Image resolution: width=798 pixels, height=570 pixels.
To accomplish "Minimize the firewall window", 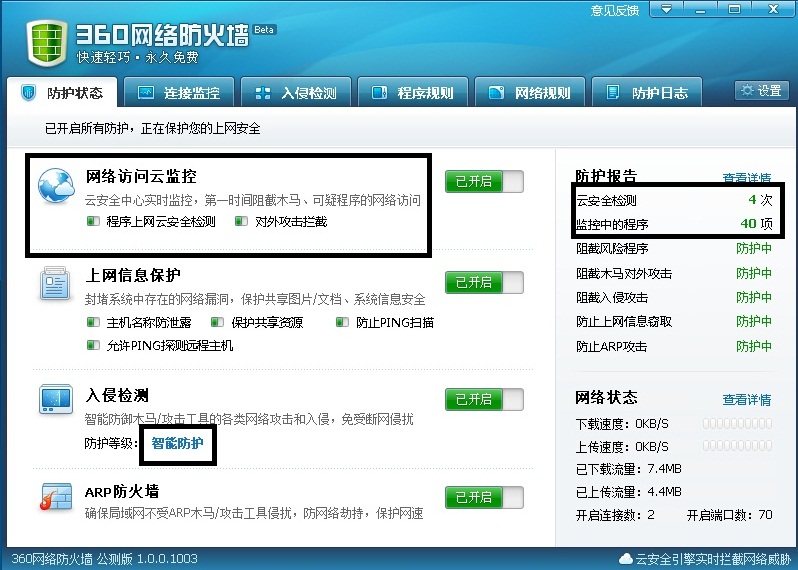I will [700, 9].
